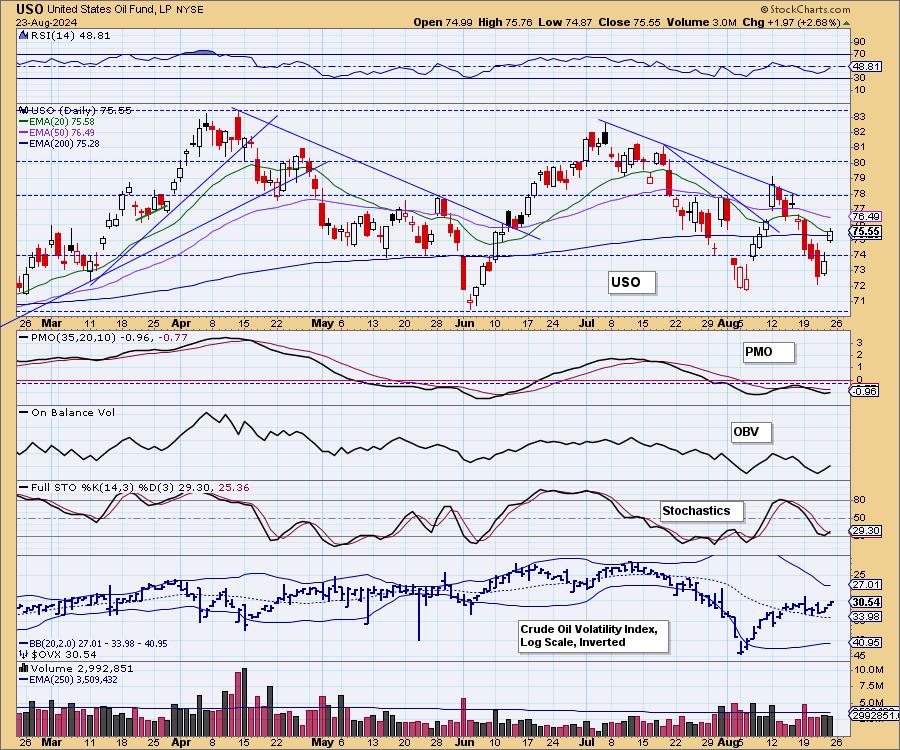Click the Crude Oil Volatility Index annotation
Screen dimensions: 900x750
click(x=593, y=636)
